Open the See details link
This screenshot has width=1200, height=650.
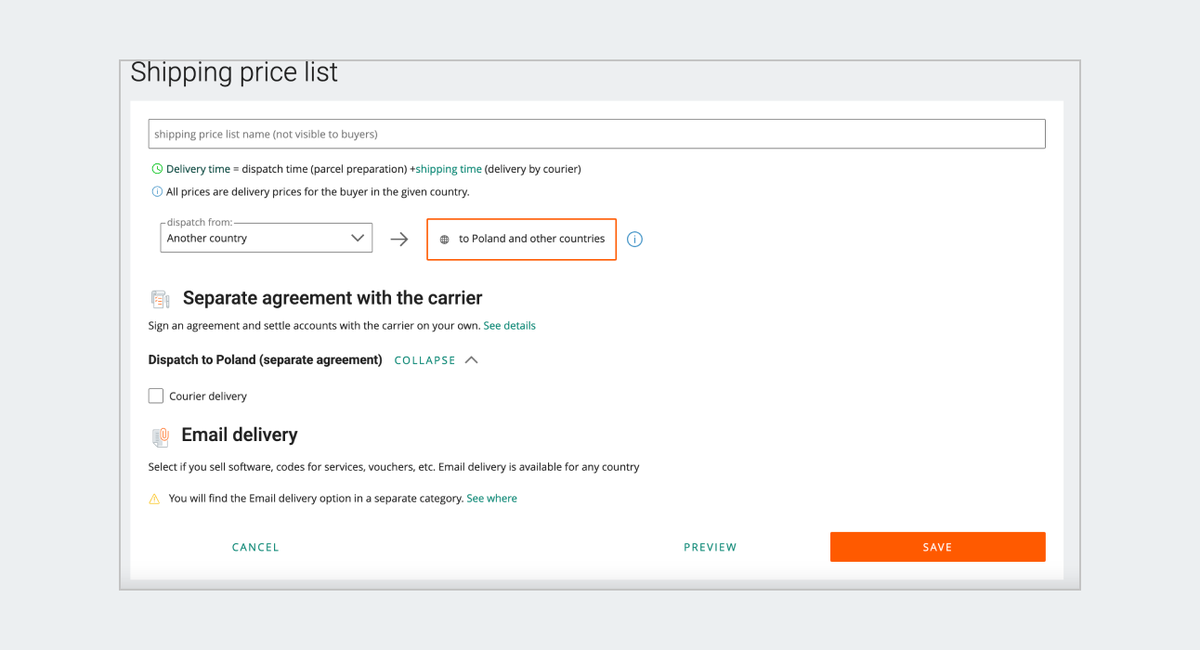click(509, 325)
